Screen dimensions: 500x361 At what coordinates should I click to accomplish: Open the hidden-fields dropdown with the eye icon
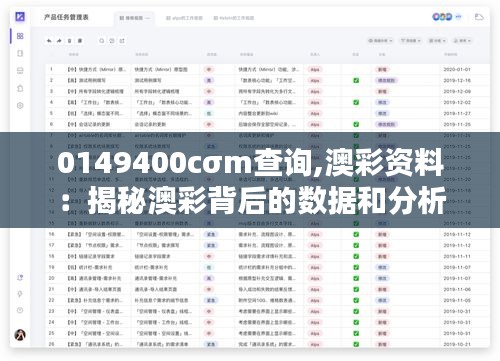tap(380, 41)
